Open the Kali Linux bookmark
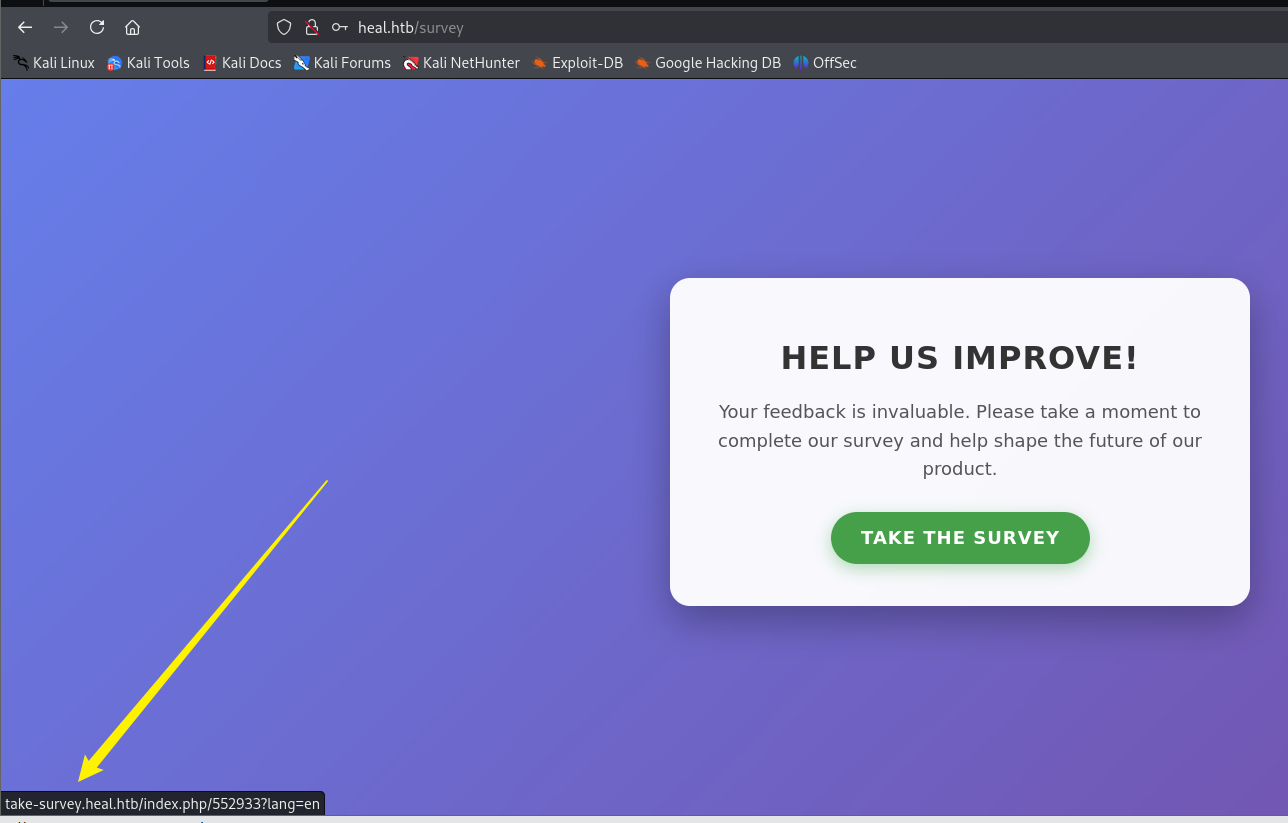This screenshot has width=1288, height=823. [x=54, y=63]
